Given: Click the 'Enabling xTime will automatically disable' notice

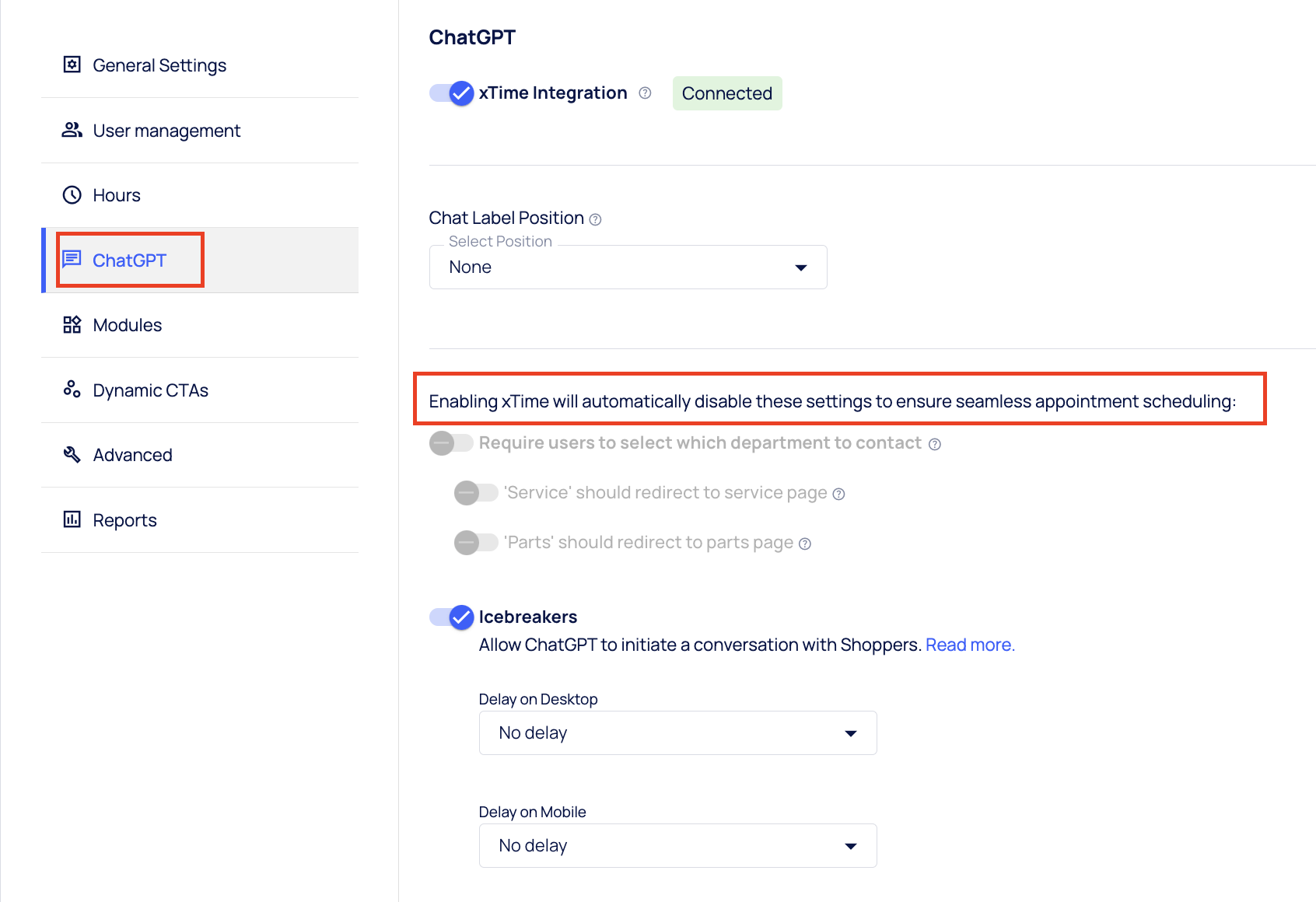Looking at the screenshot, I should click(x=832, y=401).
